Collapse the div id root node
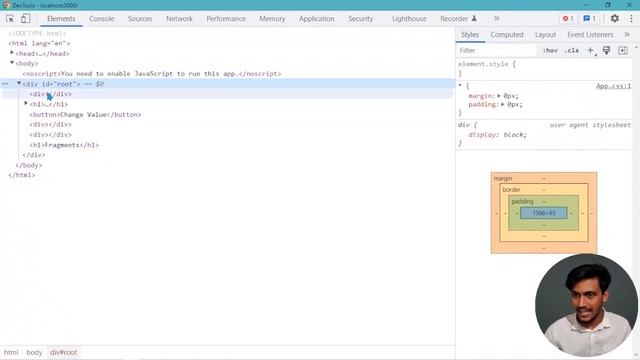This screenshot has height=360, width=640. tap(19, 83)
